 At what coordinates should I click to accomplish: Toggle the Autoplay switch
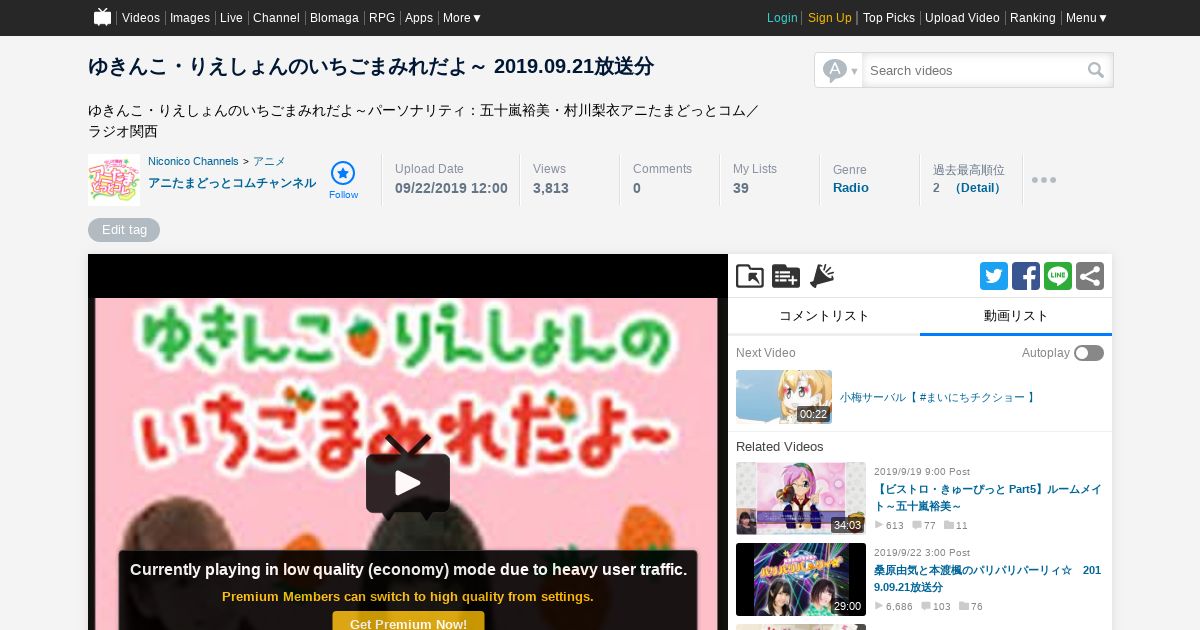point(1089,353)
